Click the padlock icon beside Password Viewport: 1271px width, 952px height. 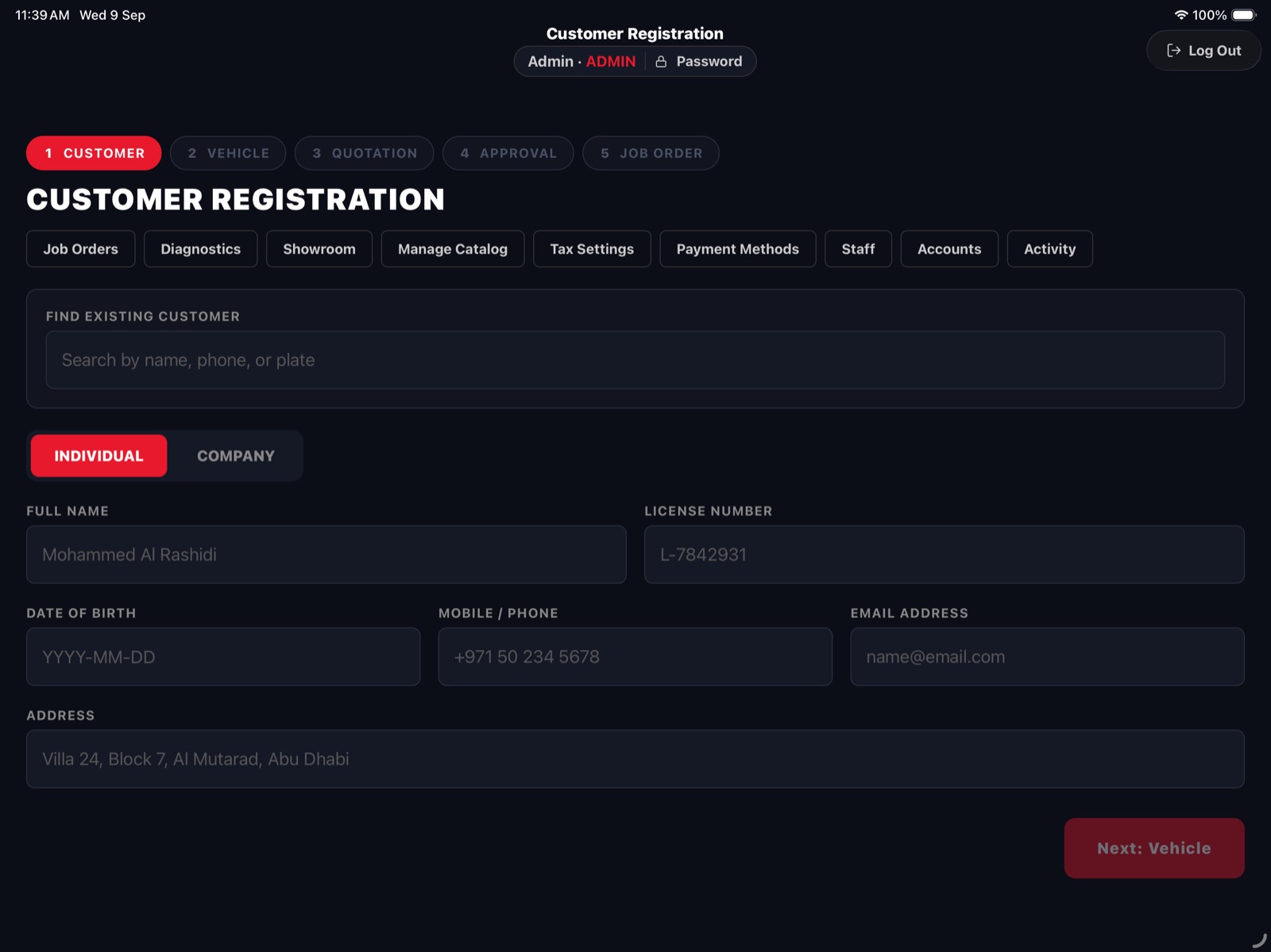click(x=661, y=62)
